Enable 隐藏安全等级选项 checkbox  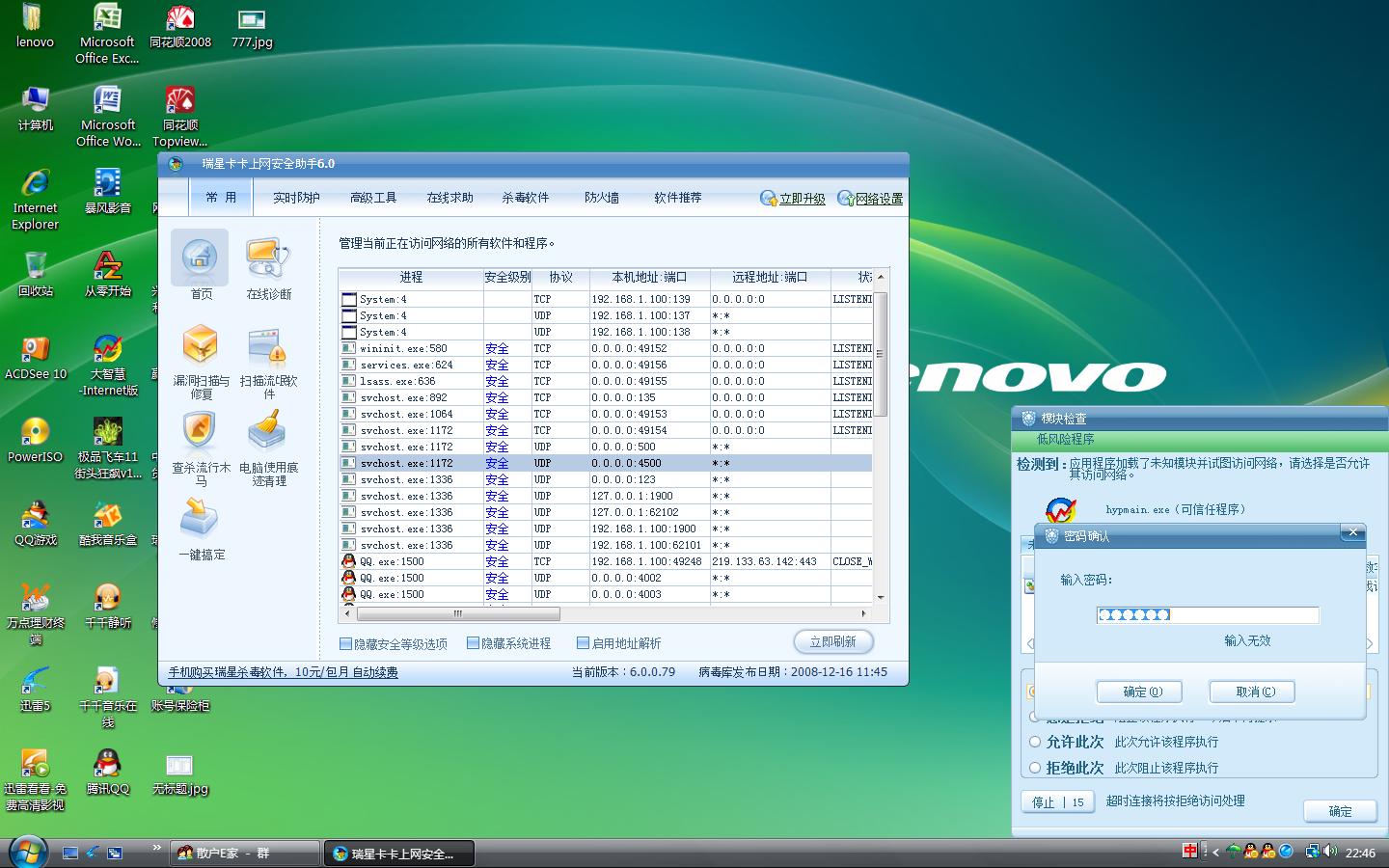pos(346,643)
